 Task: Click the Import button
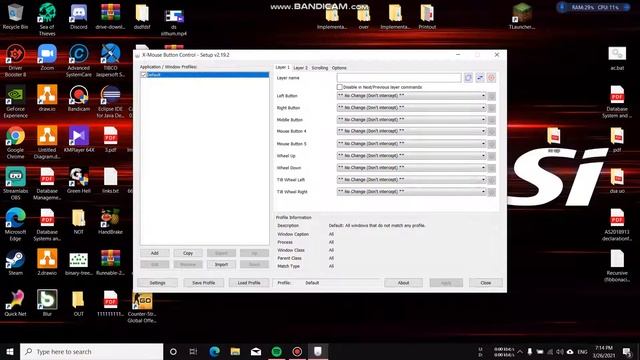coord(221,264)
